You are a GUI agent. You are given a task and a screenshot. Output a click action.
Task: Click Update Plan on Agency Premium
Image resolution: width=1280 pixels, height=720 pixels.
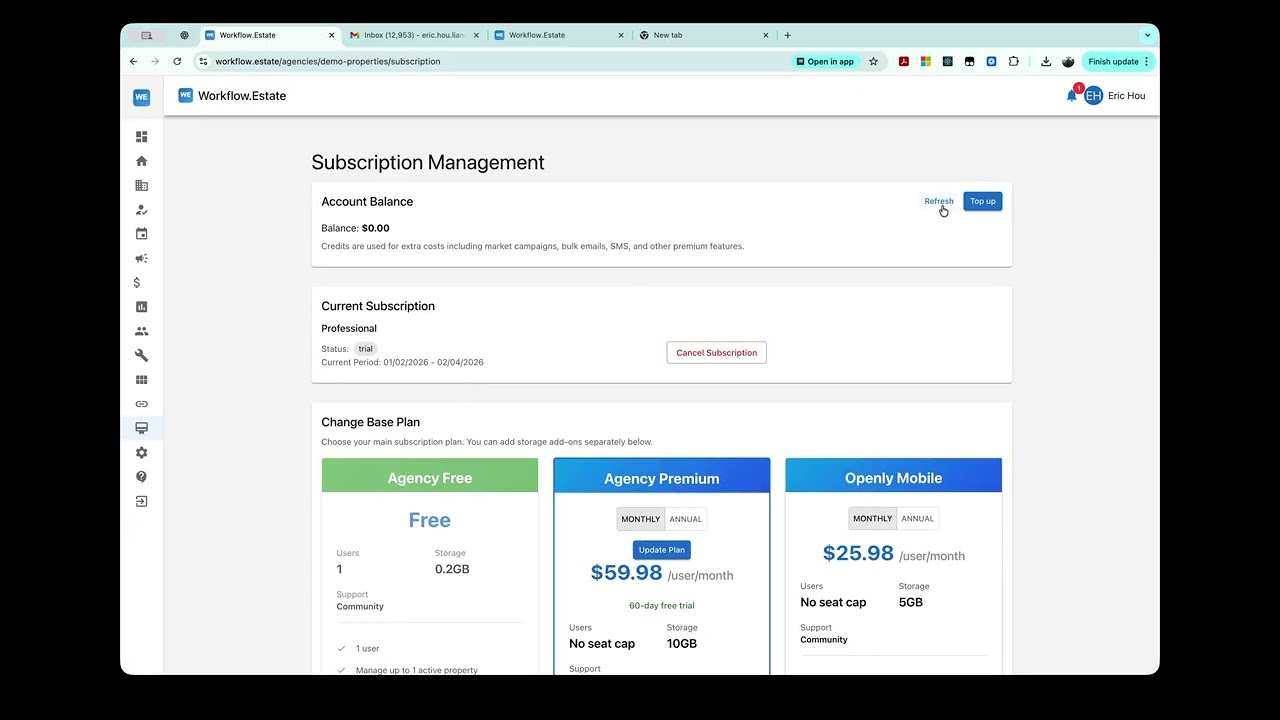[662, 550]
